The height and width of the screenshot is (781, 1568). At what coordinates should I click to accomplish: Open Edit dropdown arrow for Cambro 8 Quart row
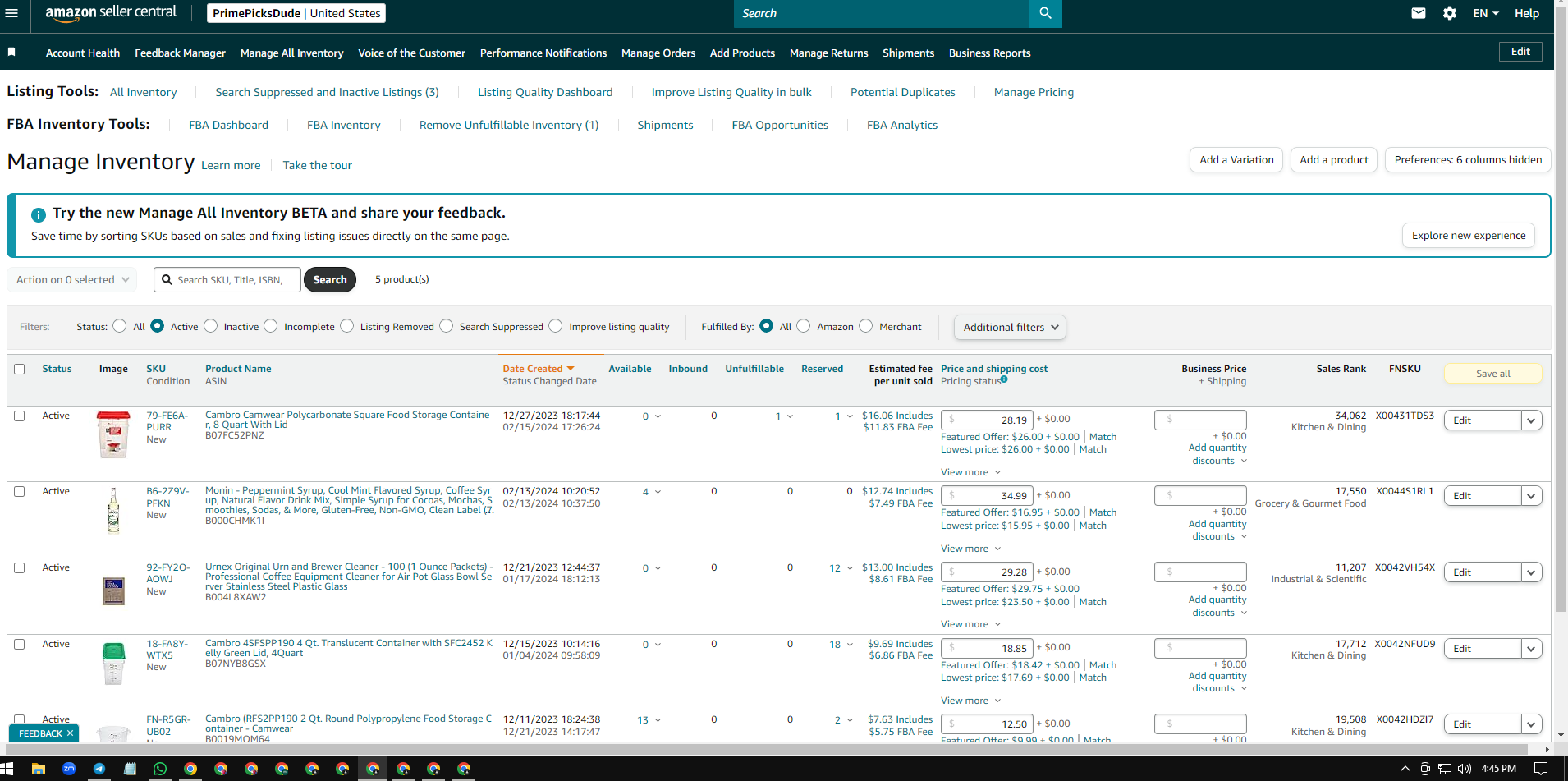1531,420
